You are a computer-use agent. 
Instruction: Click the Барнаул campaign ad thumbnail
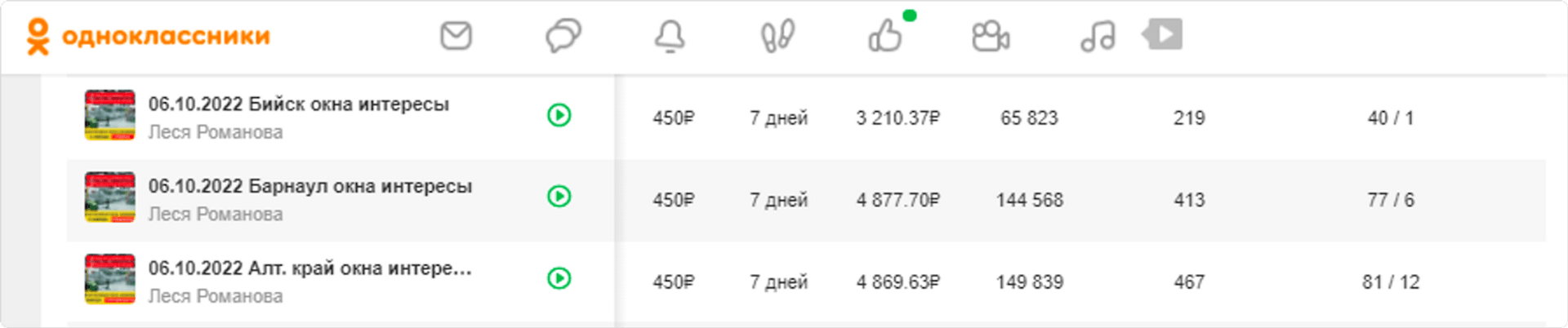click(x=109, y=197)
